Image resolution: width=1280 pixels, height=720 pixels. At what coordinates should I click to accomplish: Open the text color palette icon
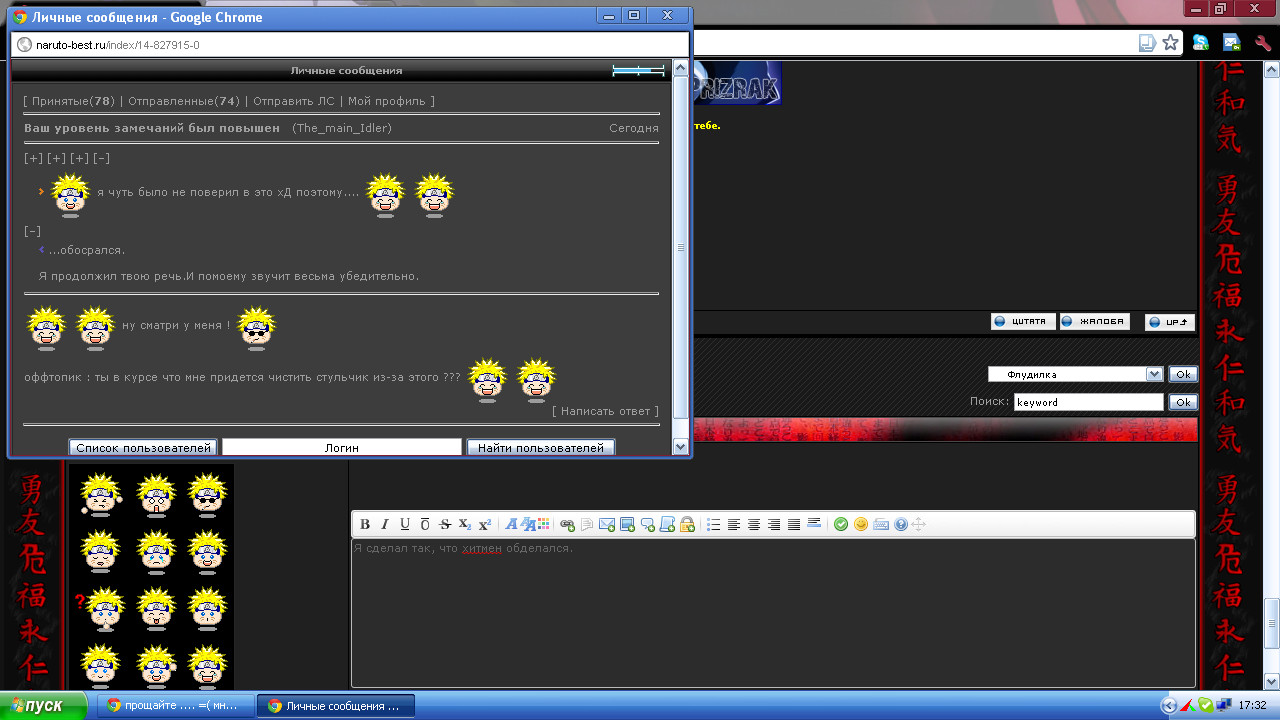(544, 524)
